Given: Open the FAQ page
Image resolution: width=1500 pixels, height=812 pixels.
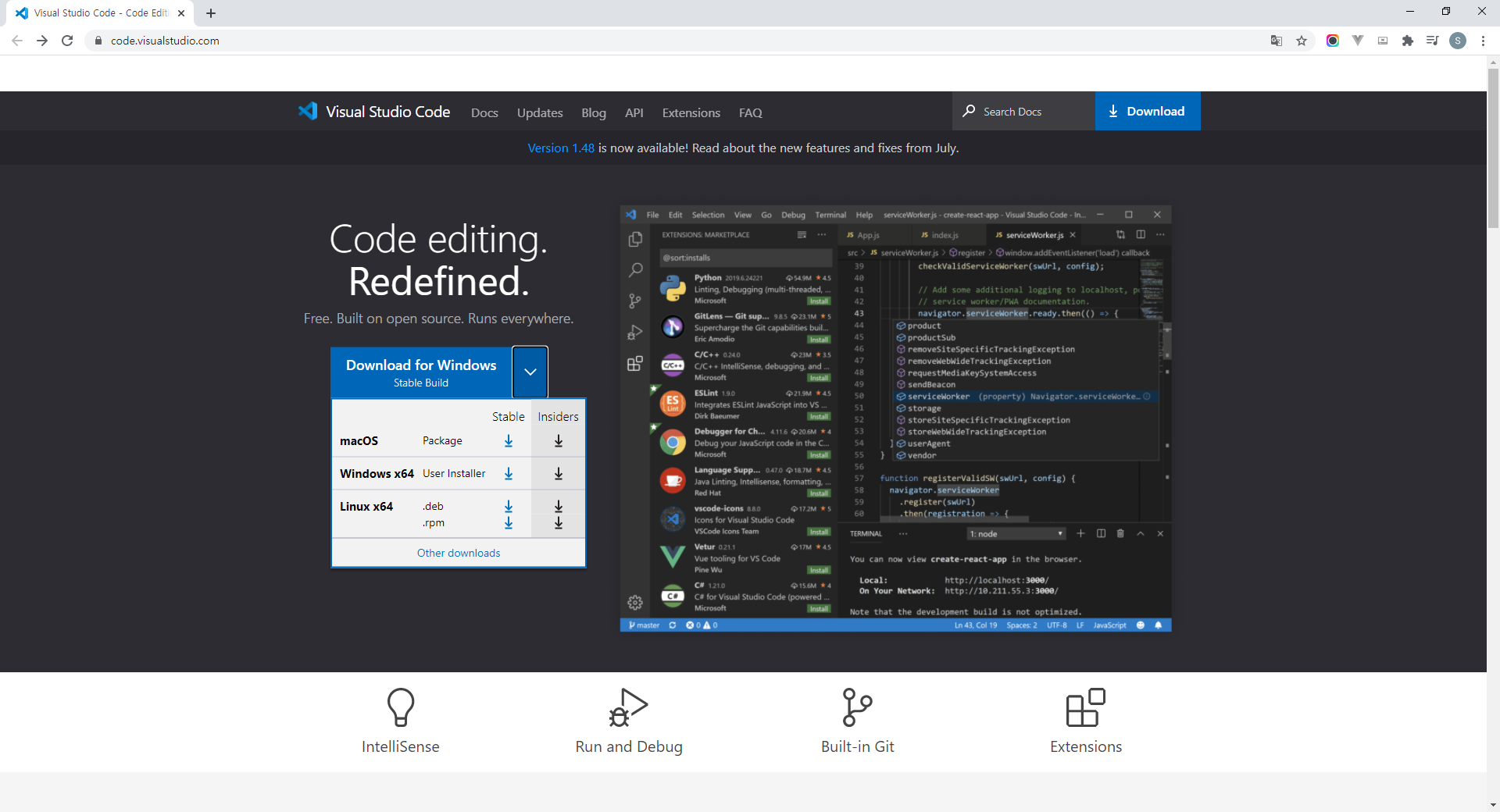Looking at the screenshot, I should pyautogui.click(x=751, y=112).
